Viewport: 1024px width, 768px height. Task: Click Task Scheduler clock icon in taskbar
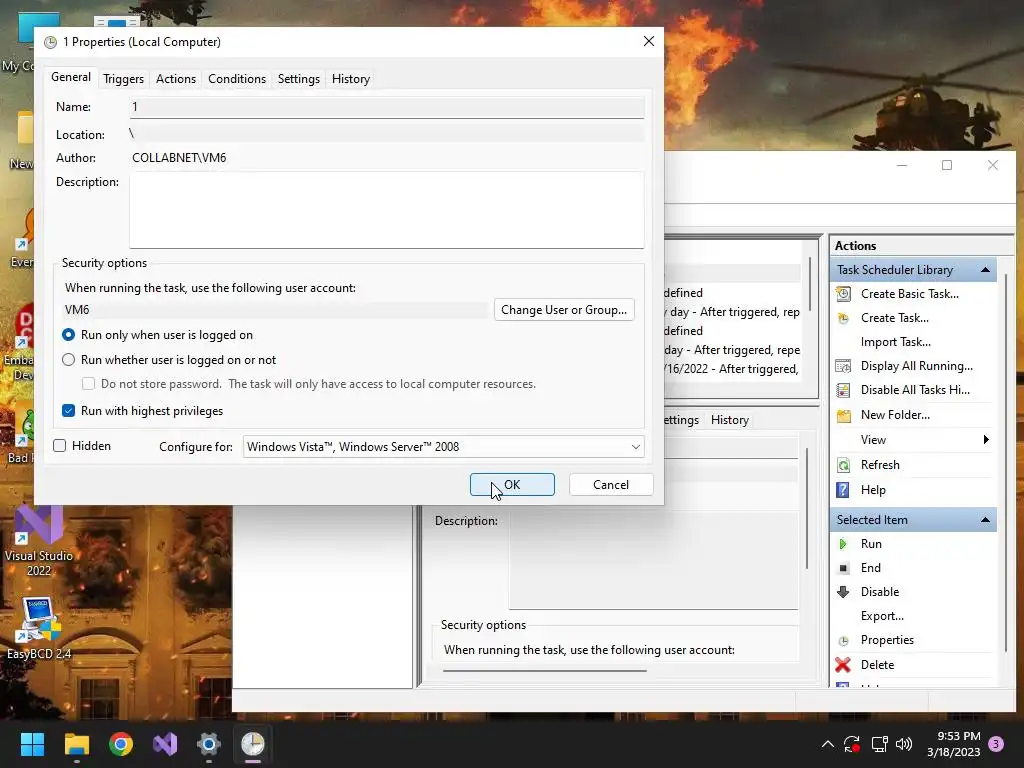coord(253,744)
